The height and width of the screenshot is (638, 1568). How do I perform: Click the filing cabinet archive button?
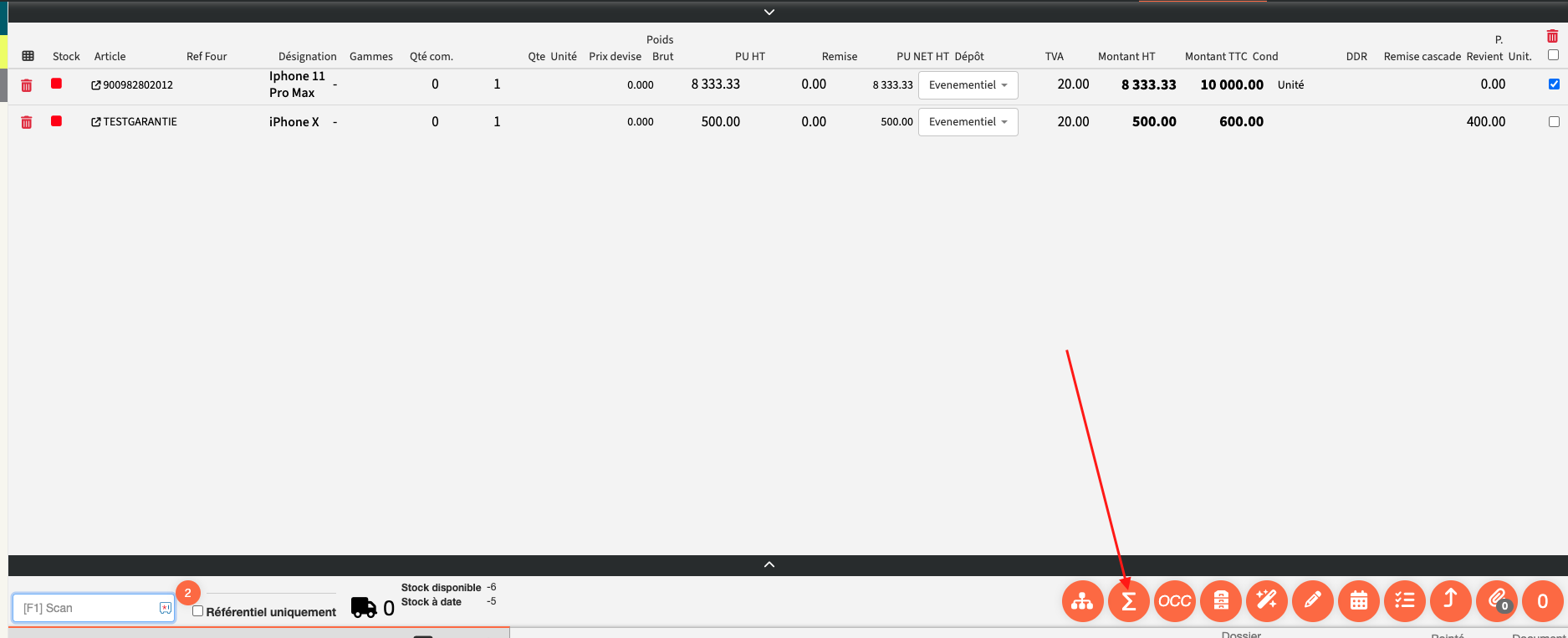pos(1220,601)
